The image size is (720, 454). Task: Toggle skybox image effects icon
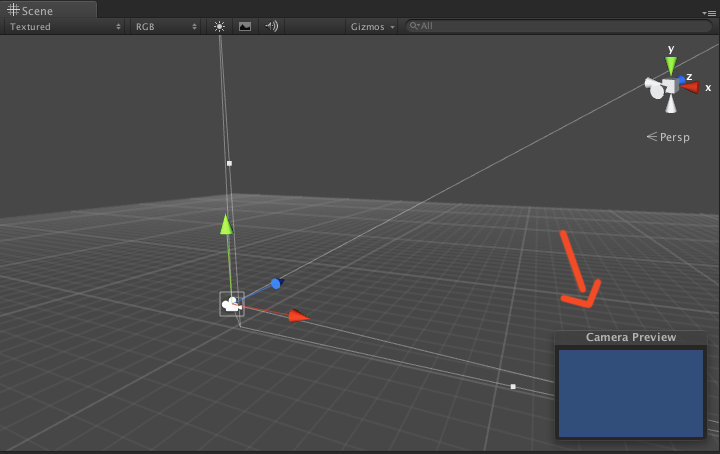click(245, 27)
